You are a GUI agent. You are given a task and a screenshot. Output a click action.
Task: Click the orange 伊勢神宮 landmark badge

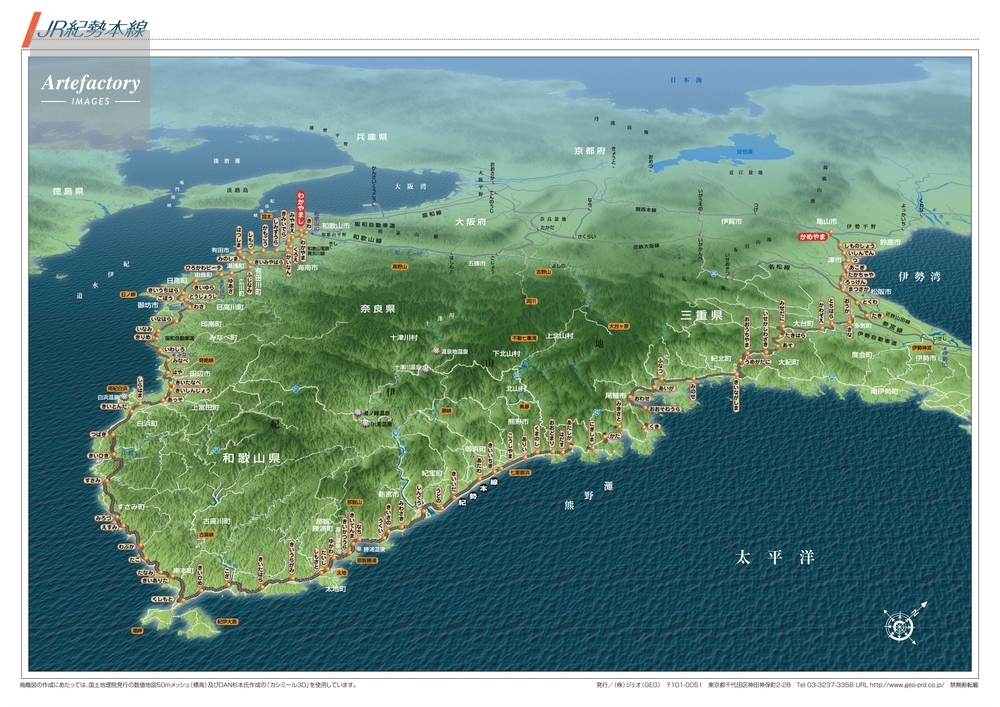(920, 348)
